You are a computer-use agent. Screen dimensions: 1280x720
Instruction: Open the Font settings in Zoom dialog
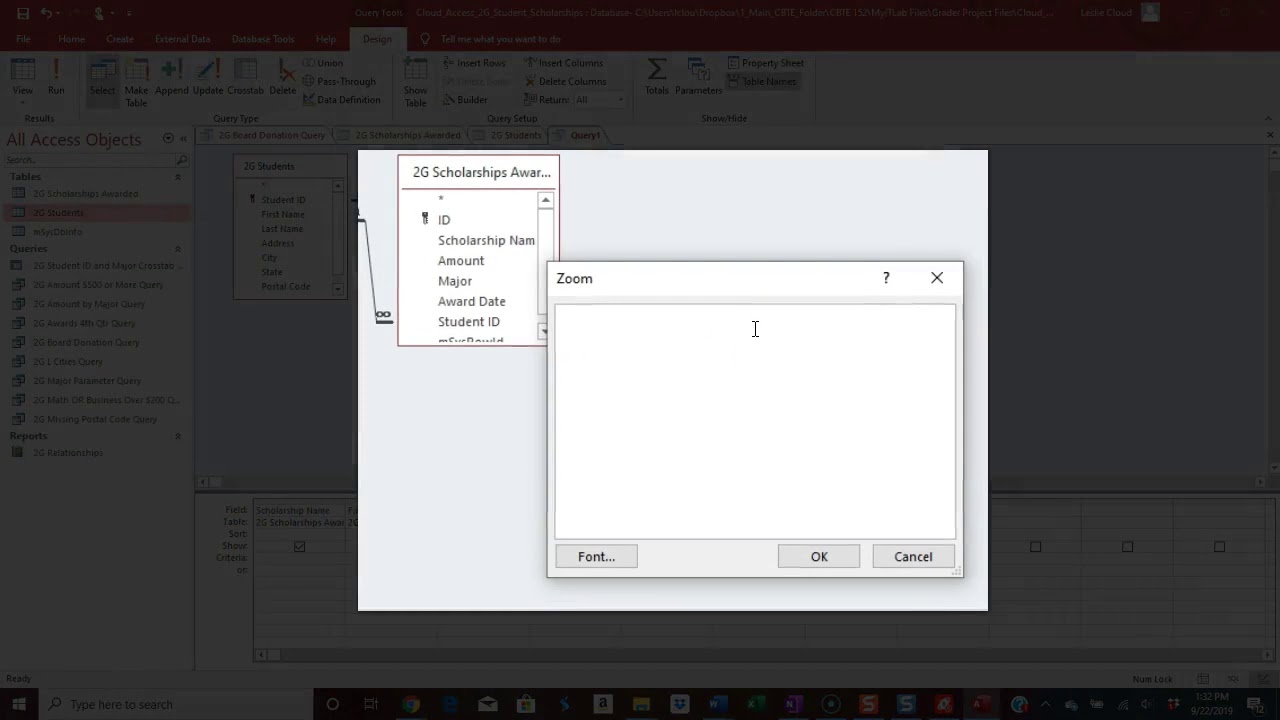pos(596,556)
